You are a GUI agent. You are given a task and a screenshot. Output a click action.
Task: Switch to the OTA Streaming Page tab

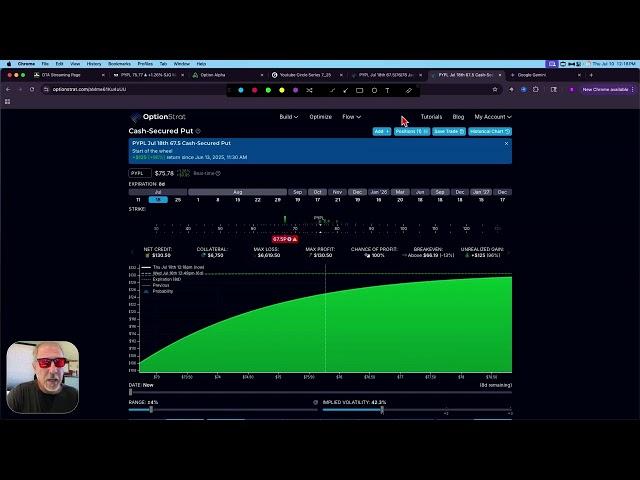point(67,75)
